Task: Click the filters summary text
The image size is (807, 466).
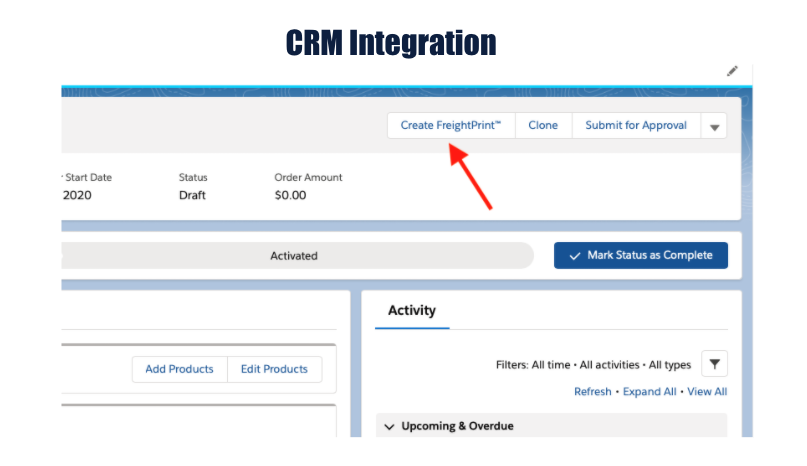Action: [x=593, y=365]
